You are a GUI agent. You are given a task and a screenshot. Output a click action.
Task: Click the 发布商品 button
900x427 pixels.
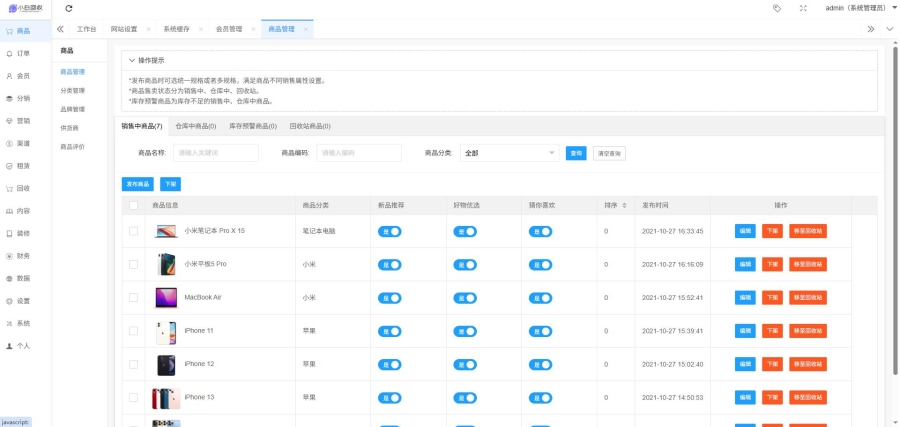(x=138, y=184)
